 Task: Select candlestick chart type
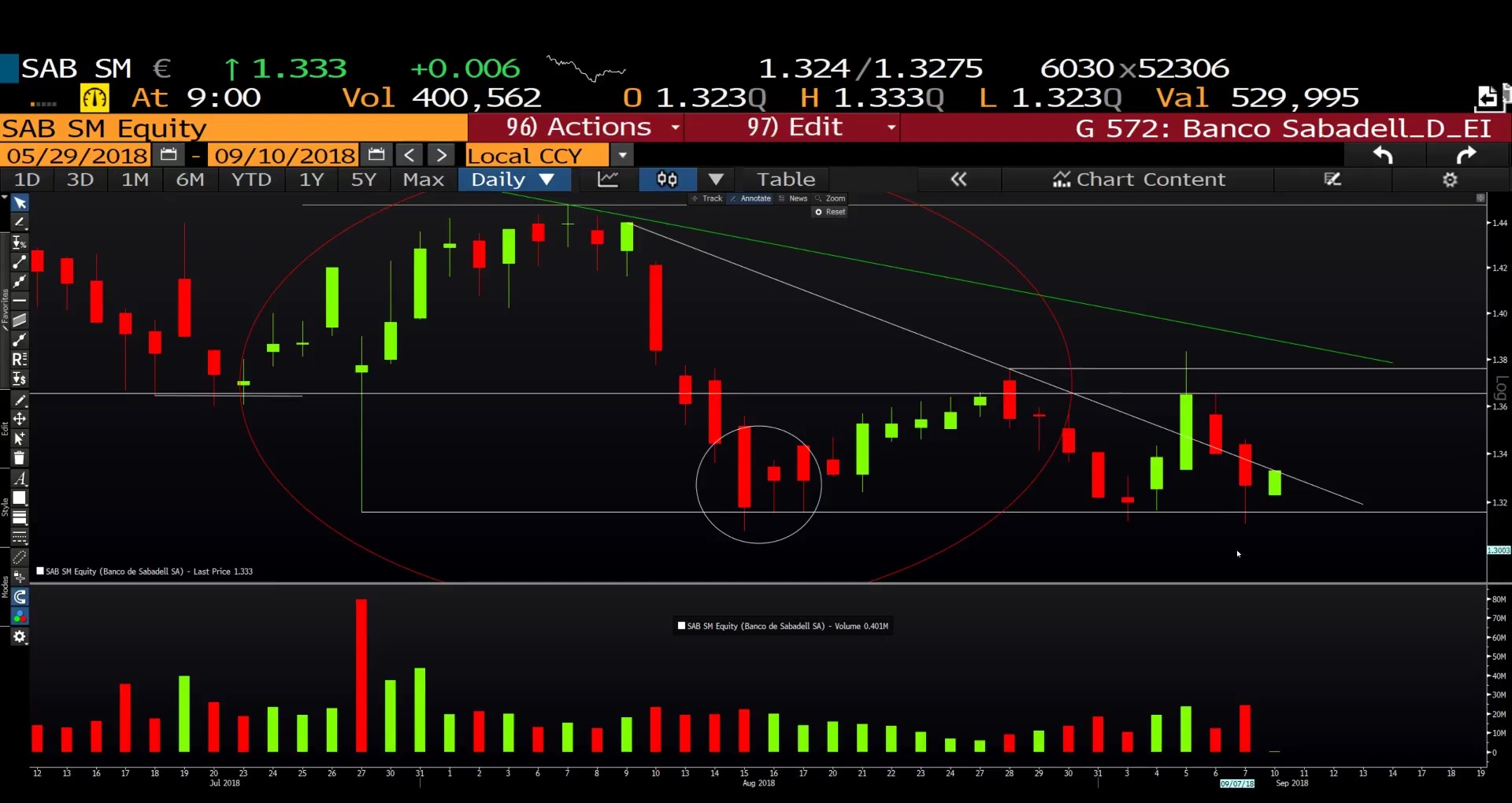click(x=667, y=179)
